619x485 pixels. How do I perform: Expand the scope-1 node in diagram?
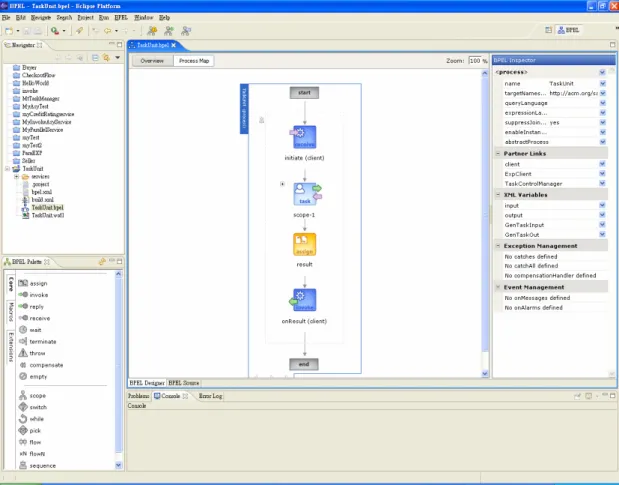(x=282, y=184)
